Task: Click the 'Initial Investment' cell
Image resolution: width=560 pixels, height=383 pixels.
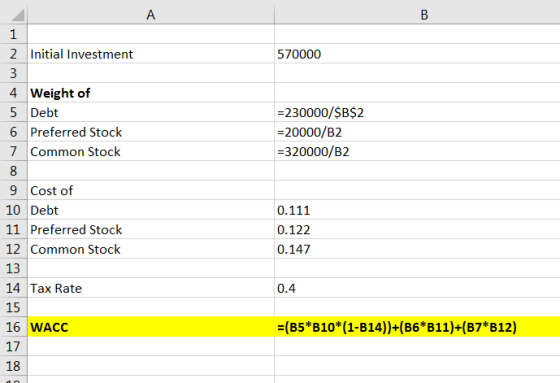Action: pos(151,54)
